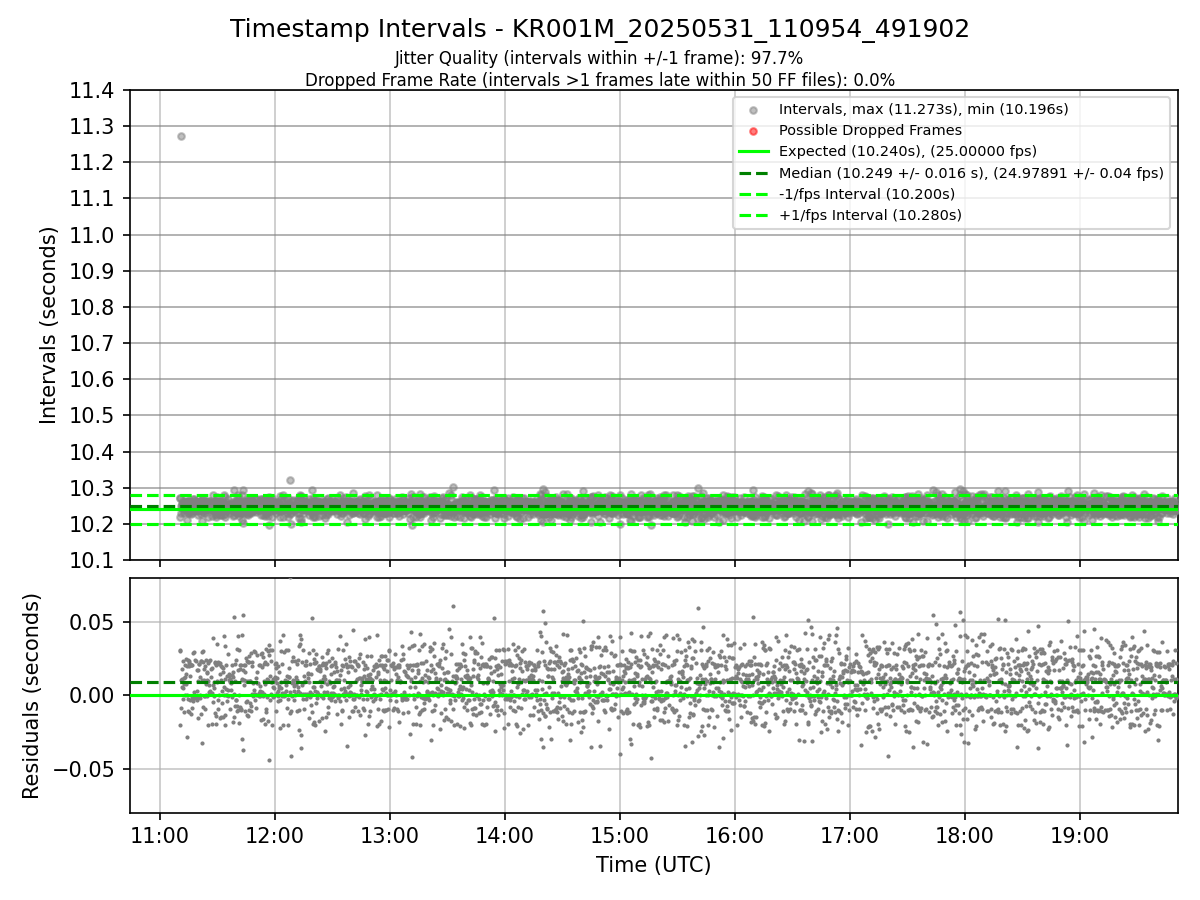Click the '10.9' y-axis tick label
This screenshot has width=1200, height=900.
91,271
